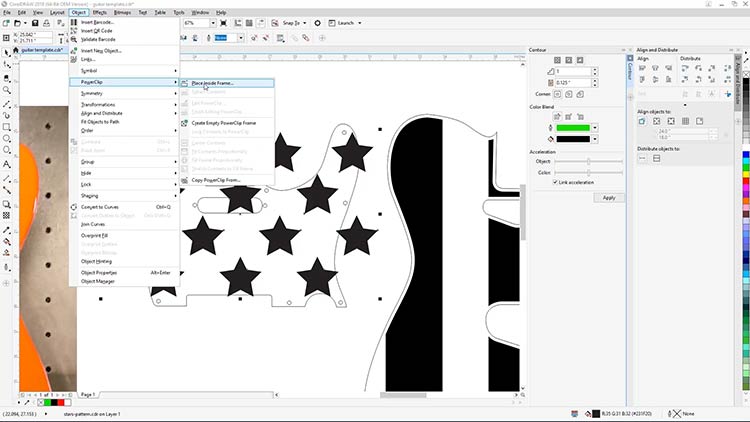Select bevel corner contour icon
The image size is (750, 422).
(580, 94)
